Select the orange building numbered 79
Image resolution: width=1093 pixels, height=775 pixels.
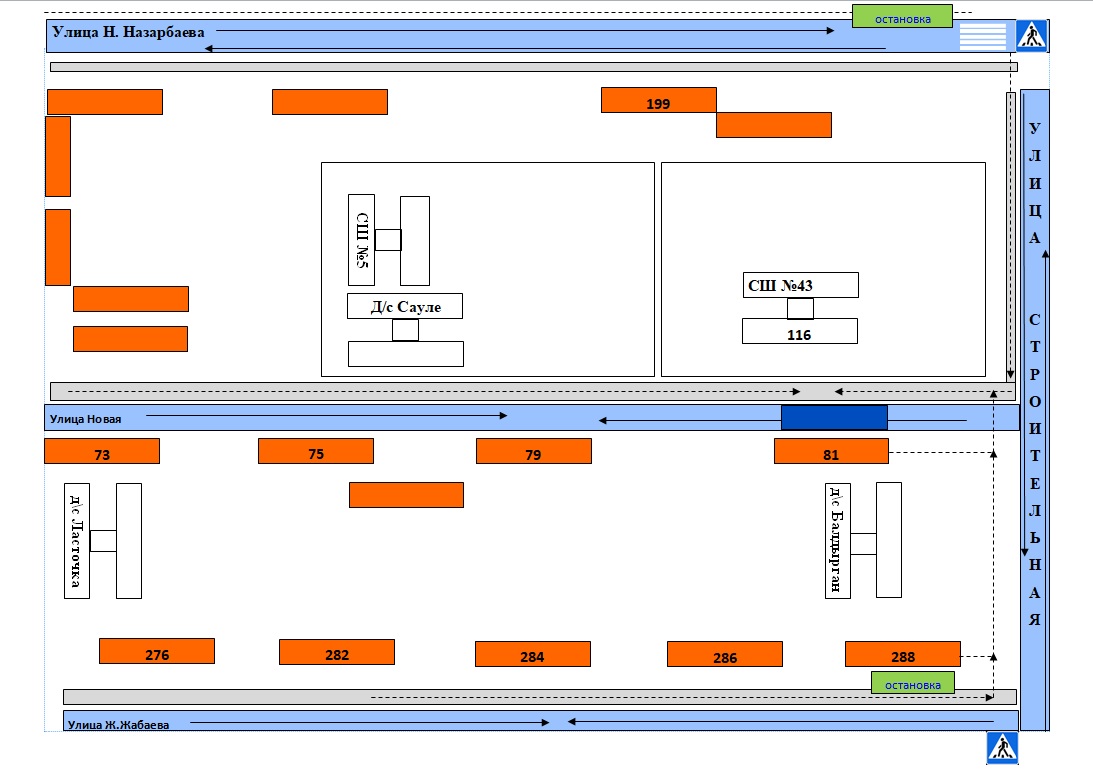pos(534,451)
